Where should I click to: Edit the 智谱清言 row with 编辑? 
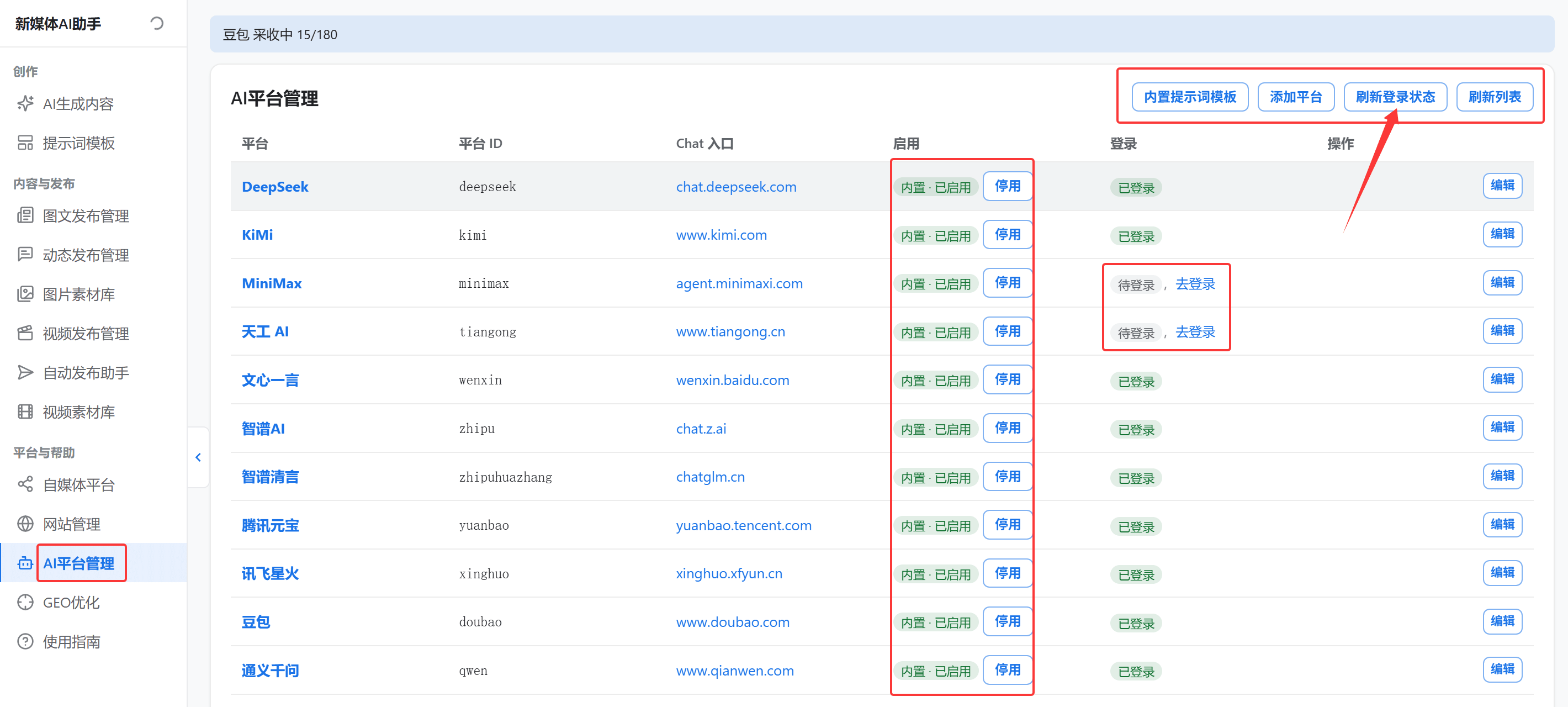point(1502,476)
